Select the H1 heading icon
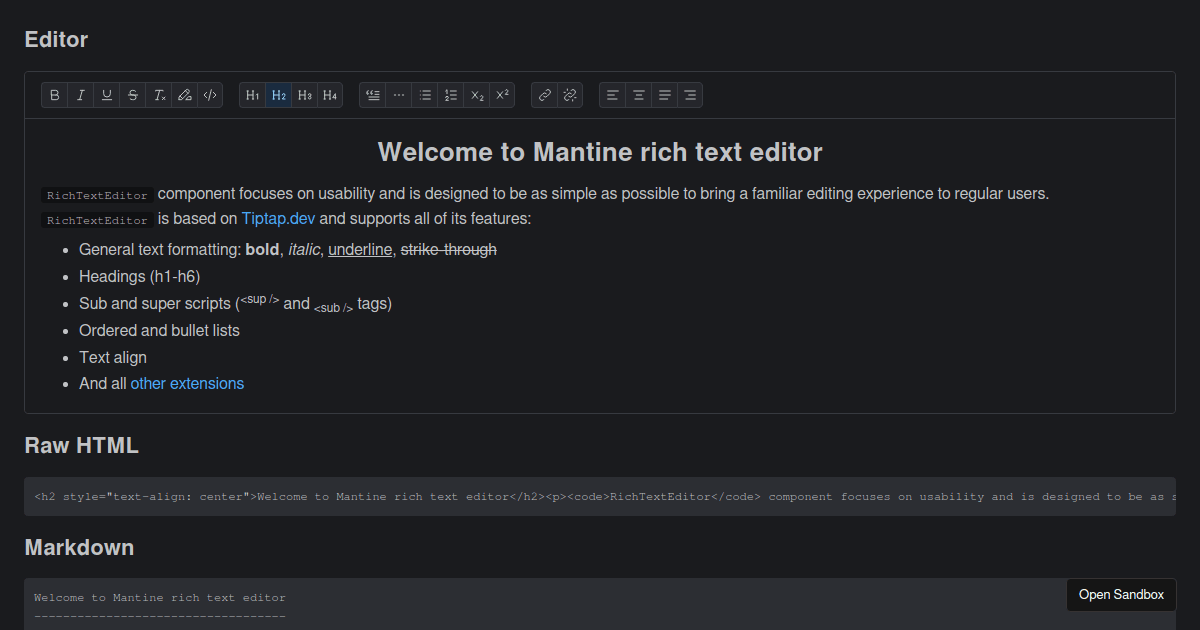1200x630 pixels. pyautogui.click(x=252, y=95)
